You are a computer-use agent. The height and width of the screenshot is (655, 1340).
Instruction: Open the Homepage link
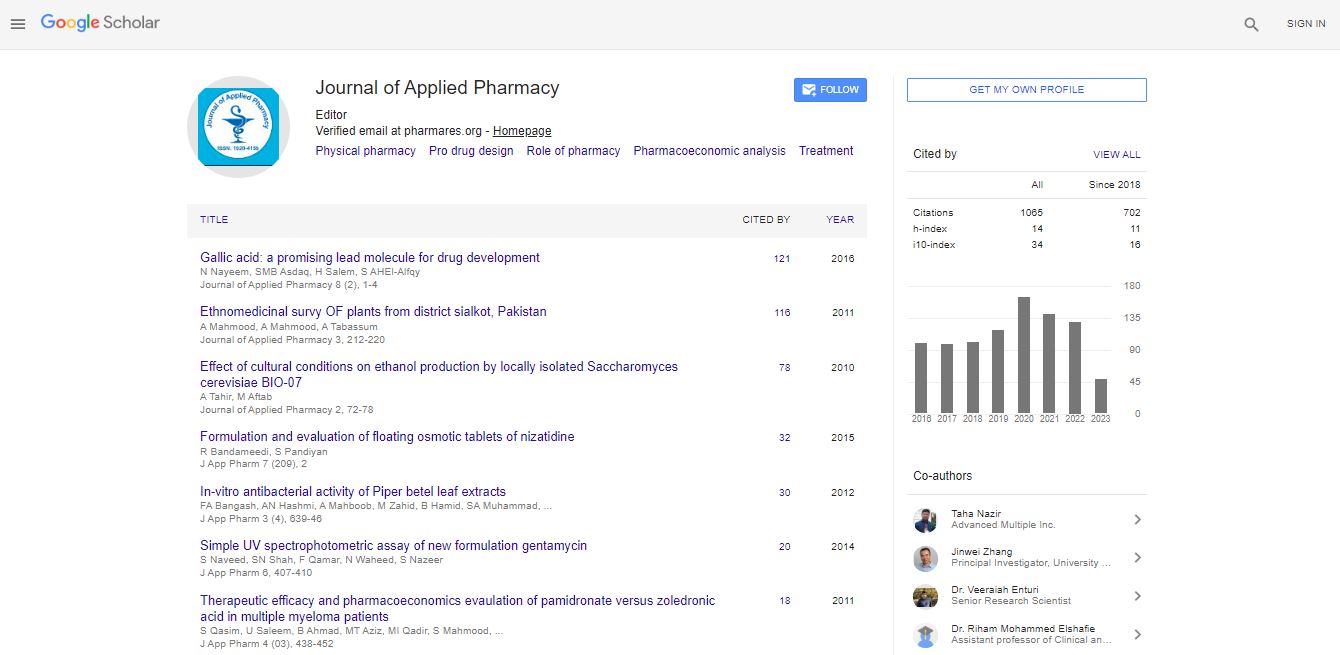pos(522,131)
